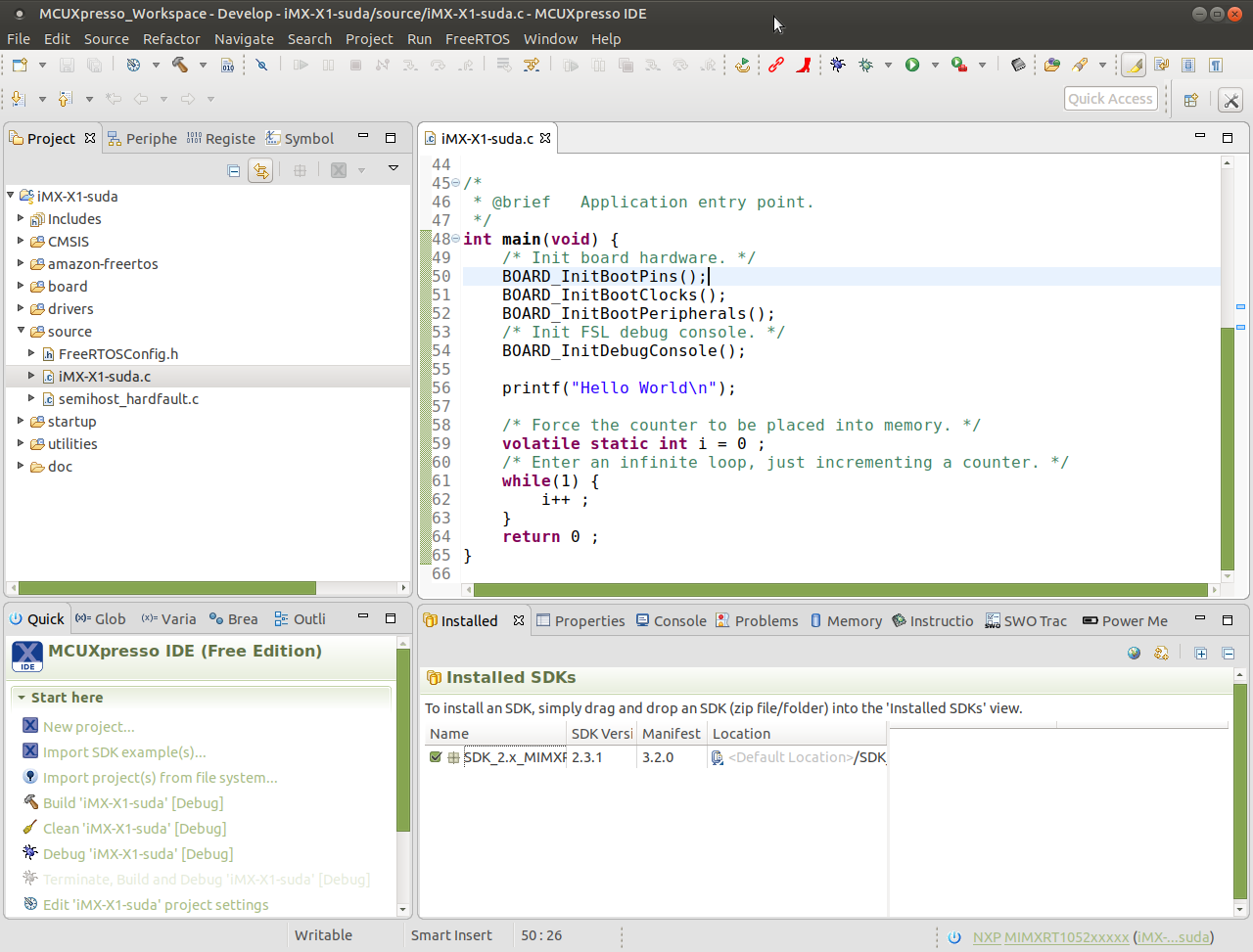Toggle Word Wrap toolbar button

(1161, 65)
